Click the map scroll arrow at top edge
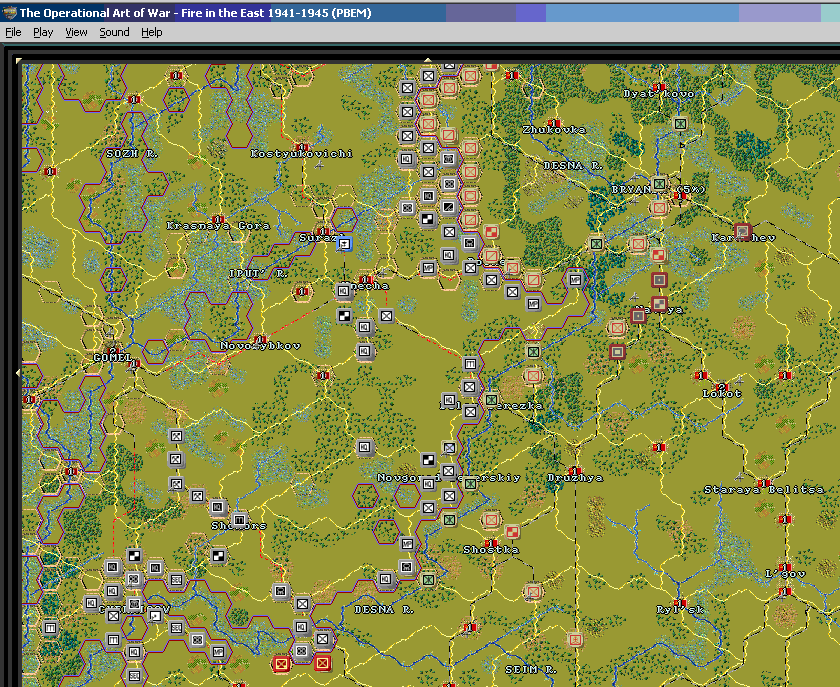840x687 pixels. pos(428,60)
